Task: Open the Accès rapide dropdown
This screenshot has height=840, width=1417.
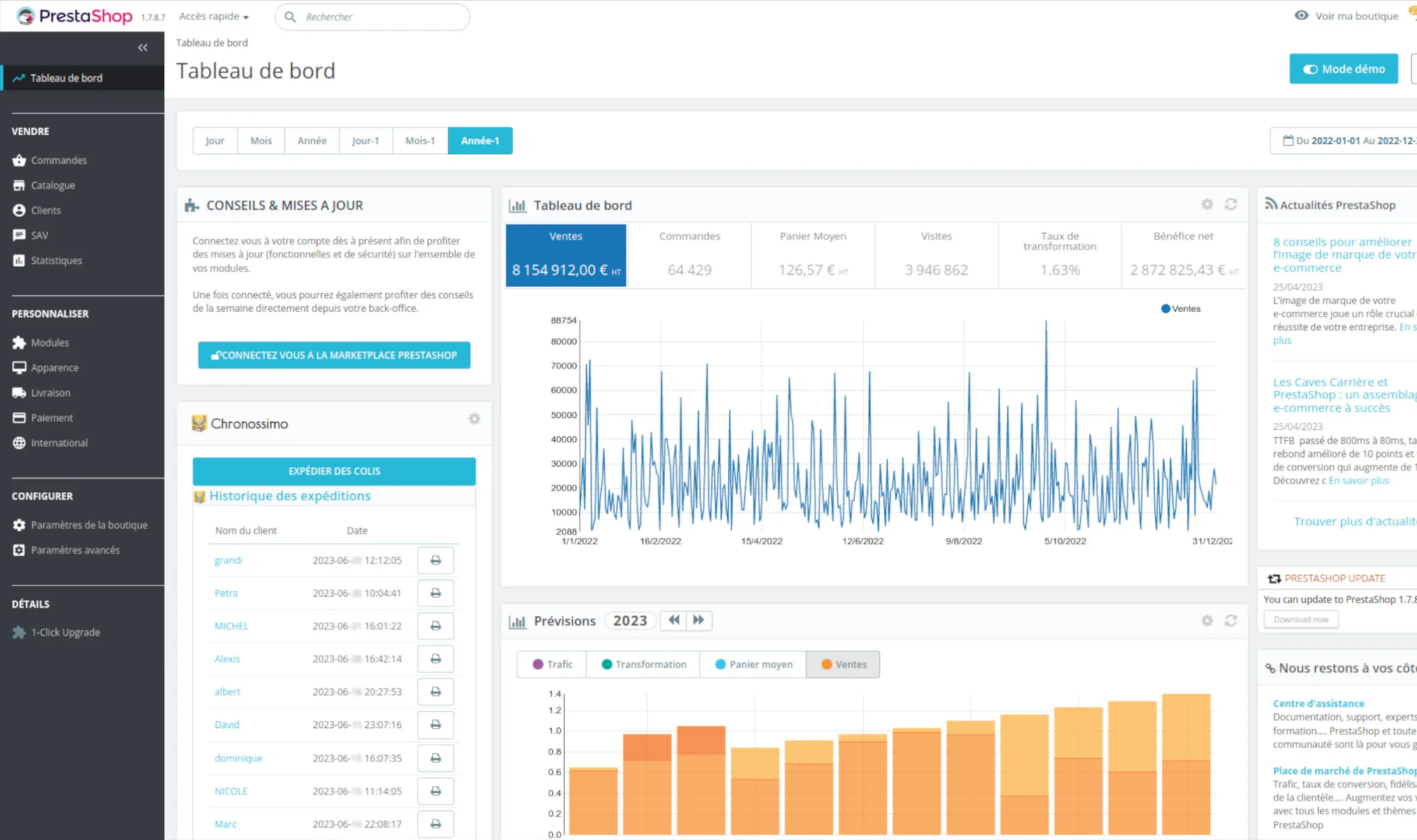Action: click(x=214, y=17)
